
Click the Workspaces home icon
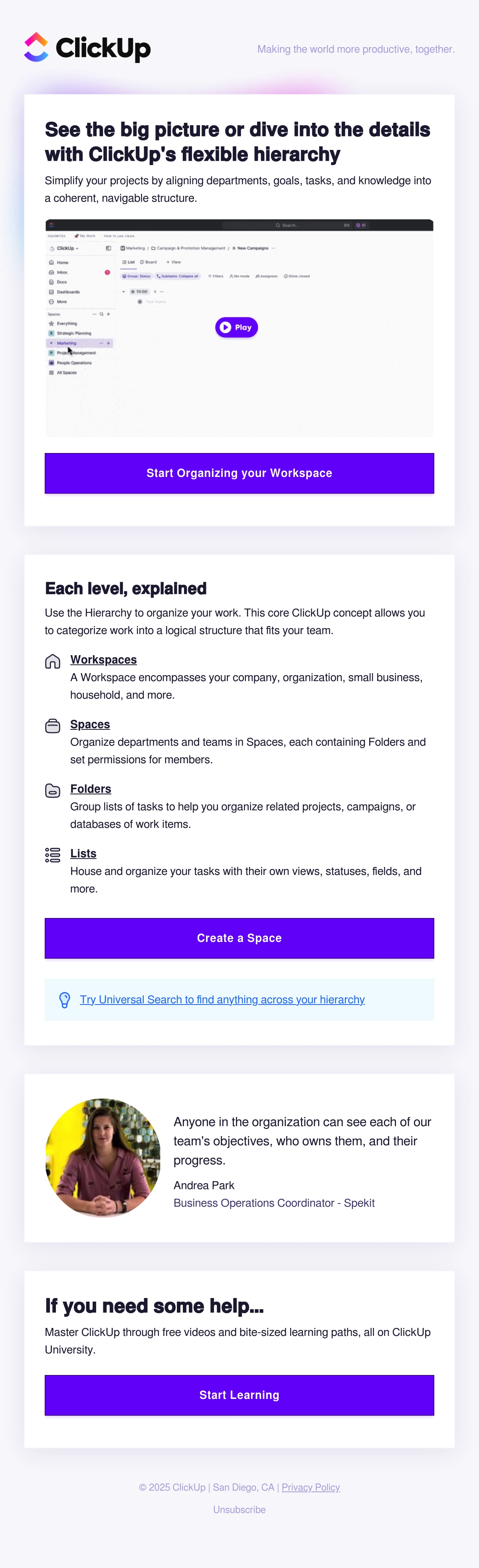point(53,661)
